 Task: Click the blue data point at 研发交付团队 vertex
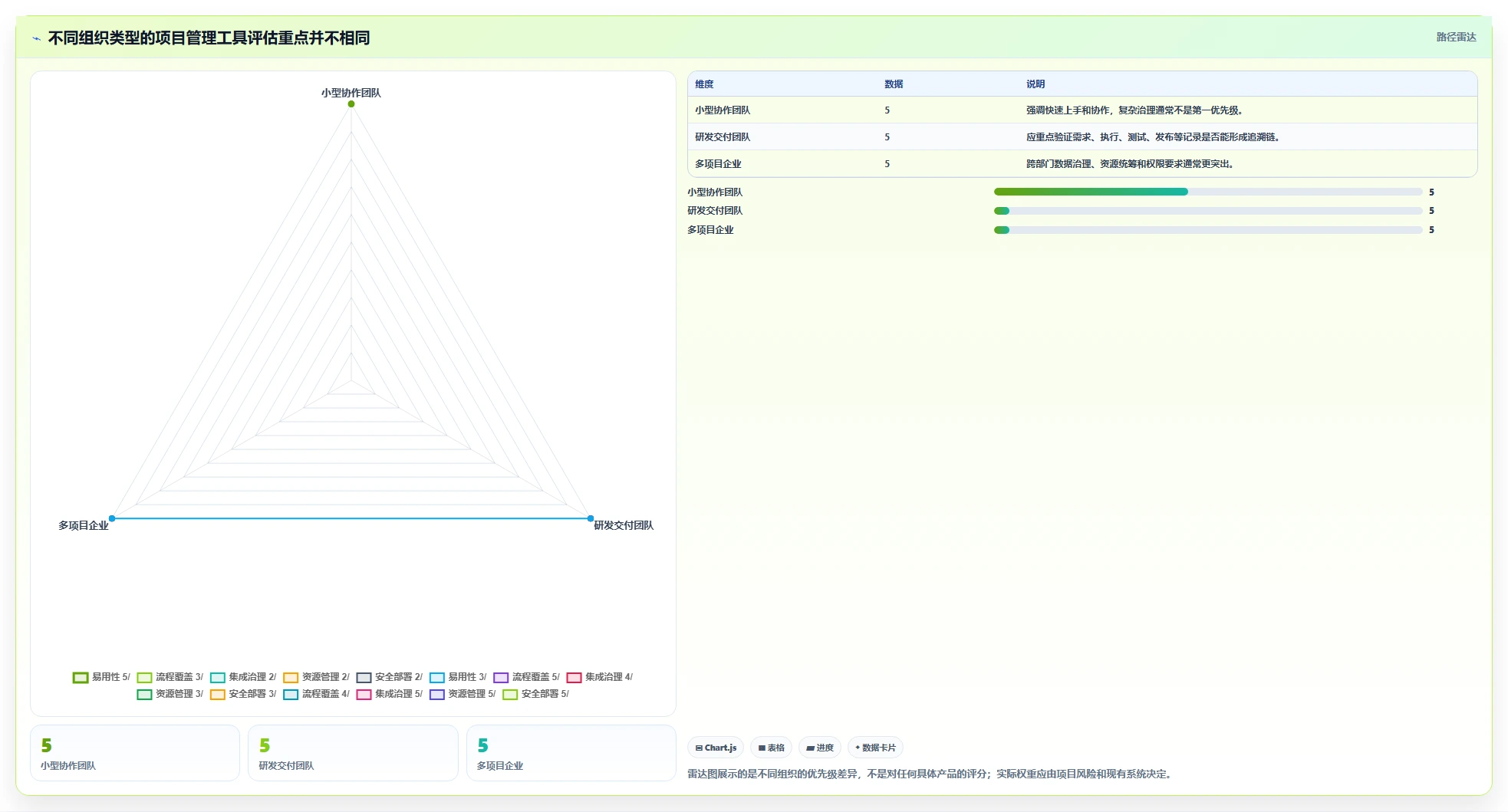591,518
